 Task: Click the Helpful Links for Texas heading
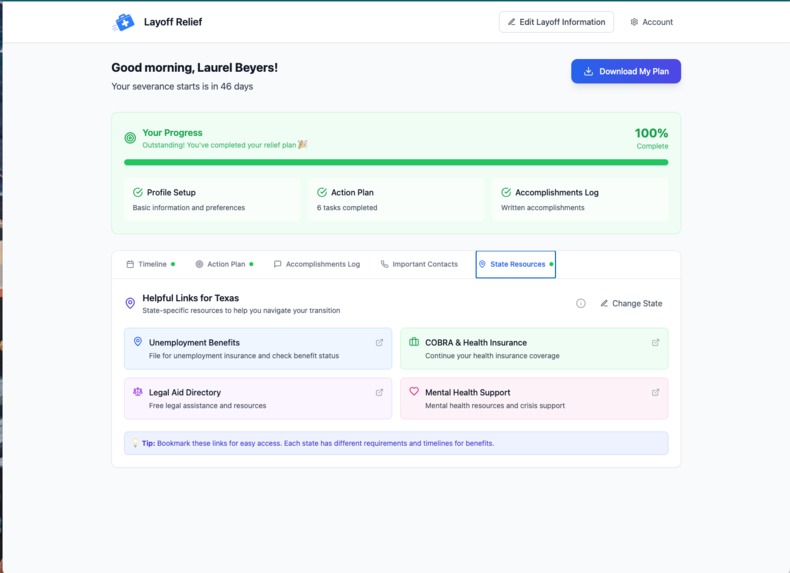tap(190, 298)
